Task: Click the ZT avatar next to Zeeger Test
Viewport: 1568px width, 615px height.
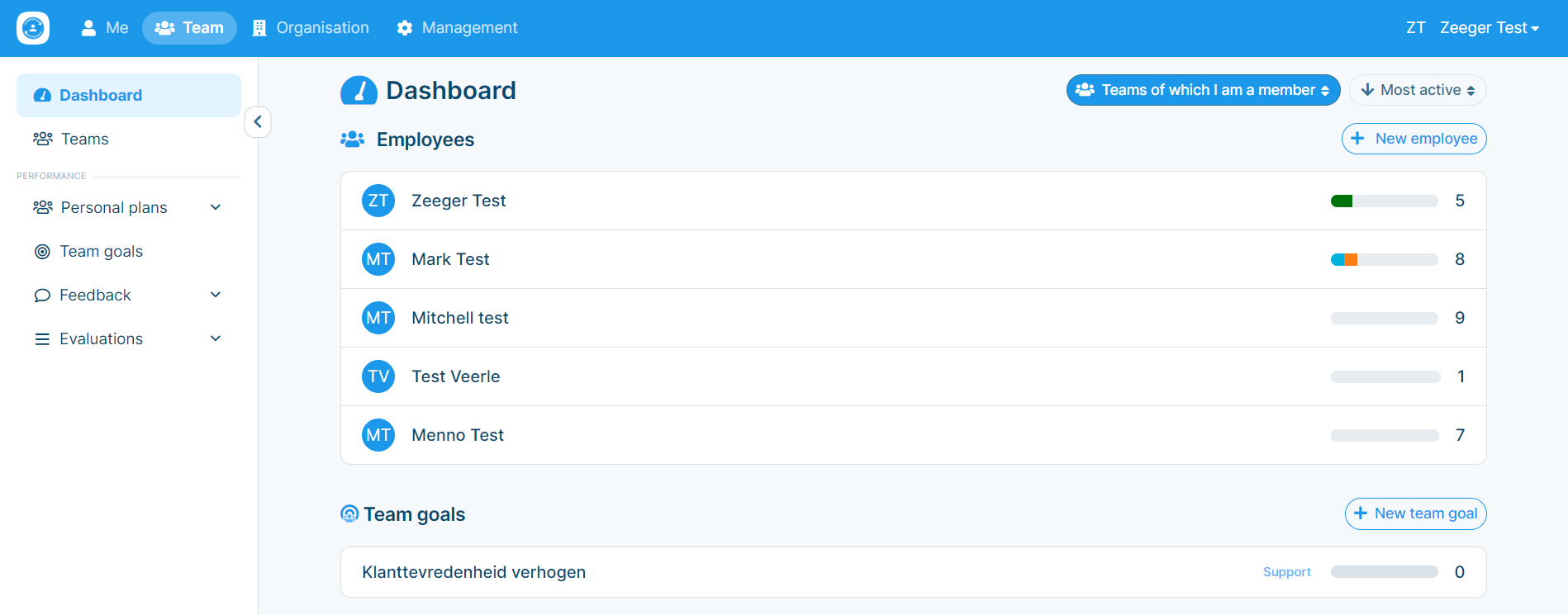Action: pyautogui.click(x=378, y=201)
